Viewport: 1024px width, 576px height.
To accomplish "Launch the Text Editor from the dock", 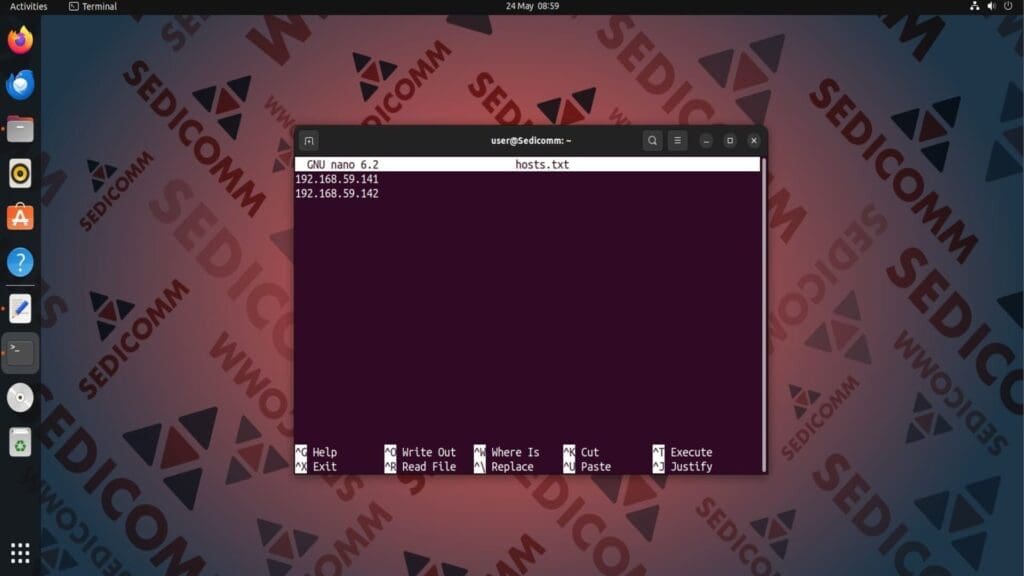I will click(20, 308).
